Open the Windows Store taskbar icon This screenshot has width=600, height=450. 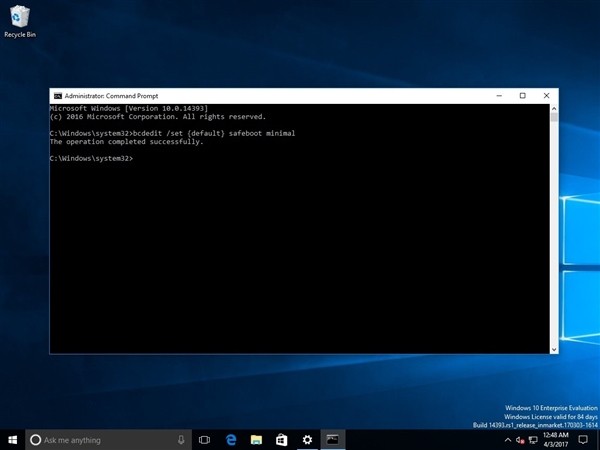(x=282, y=440)
